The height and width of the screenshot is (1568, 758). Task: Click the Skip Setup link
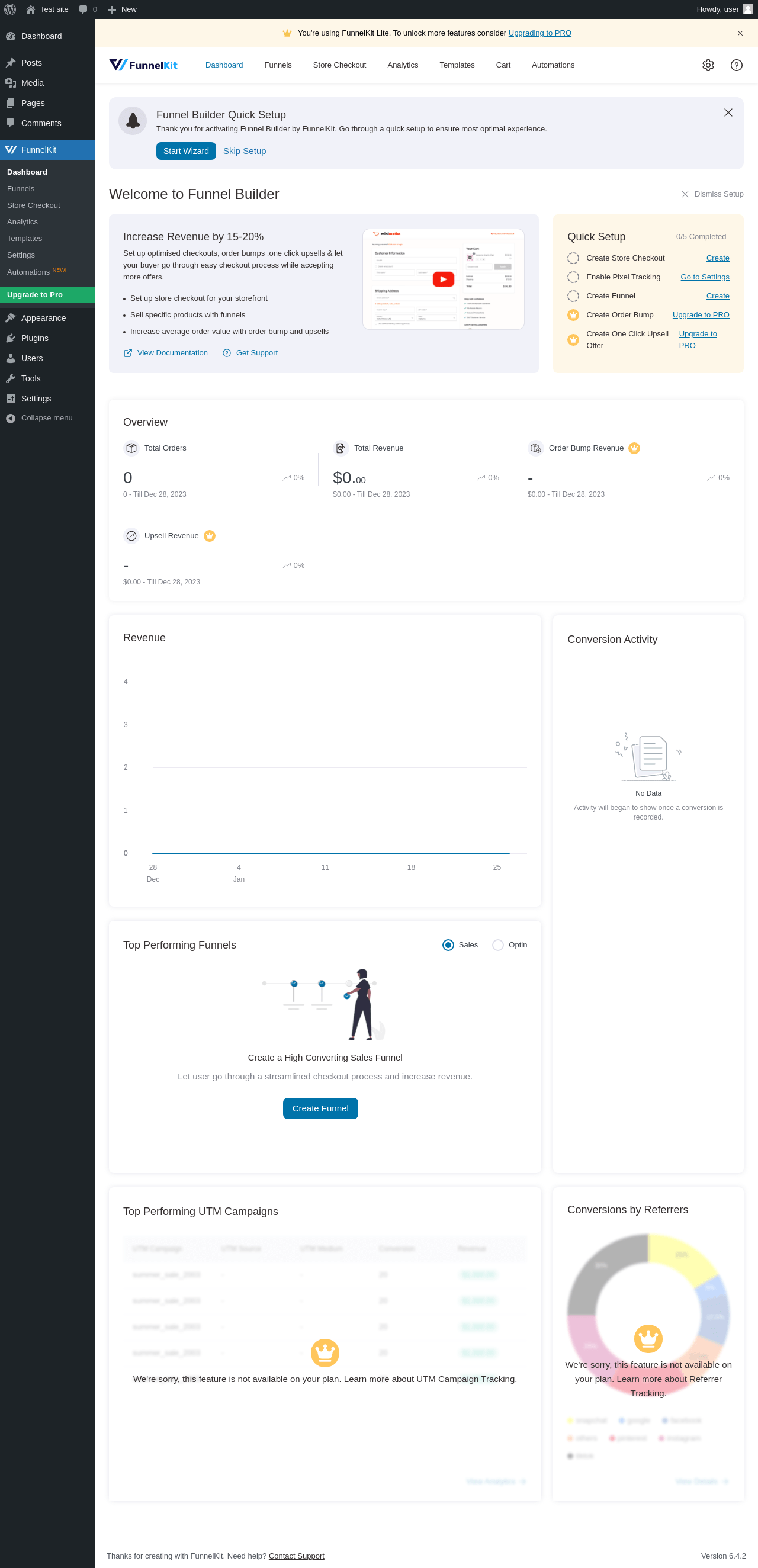tap(244, 151)
